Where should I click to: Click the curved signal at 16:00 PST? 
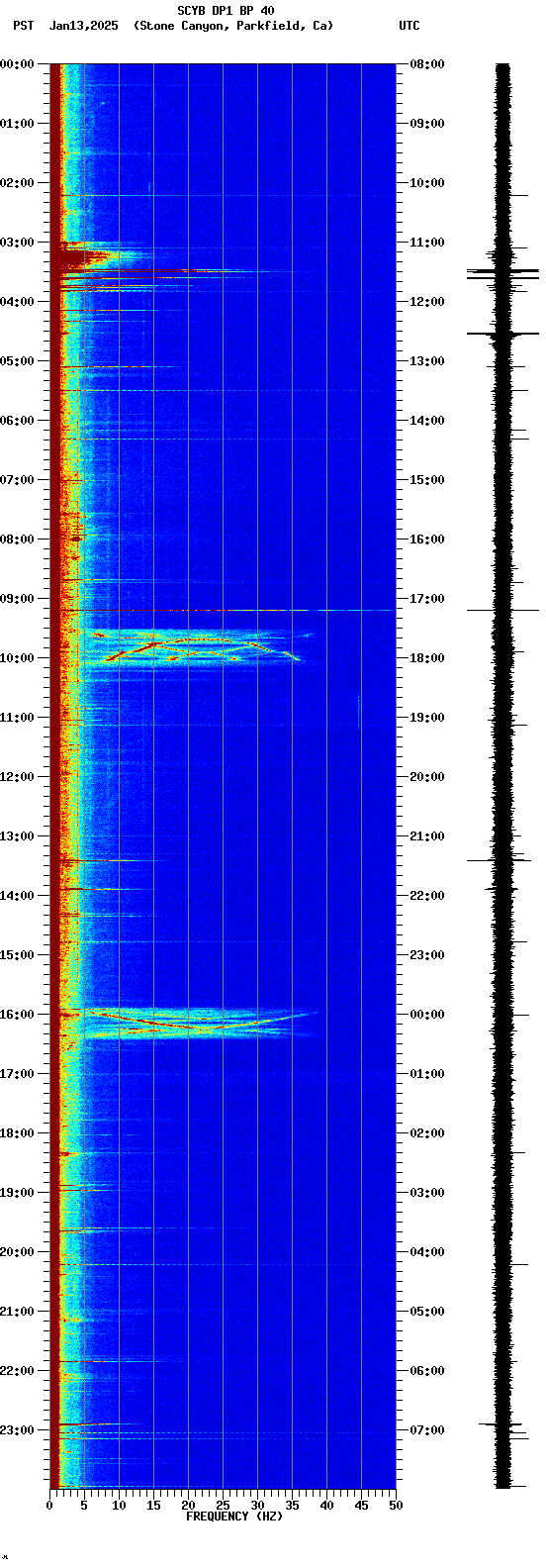pos(203,1023)
